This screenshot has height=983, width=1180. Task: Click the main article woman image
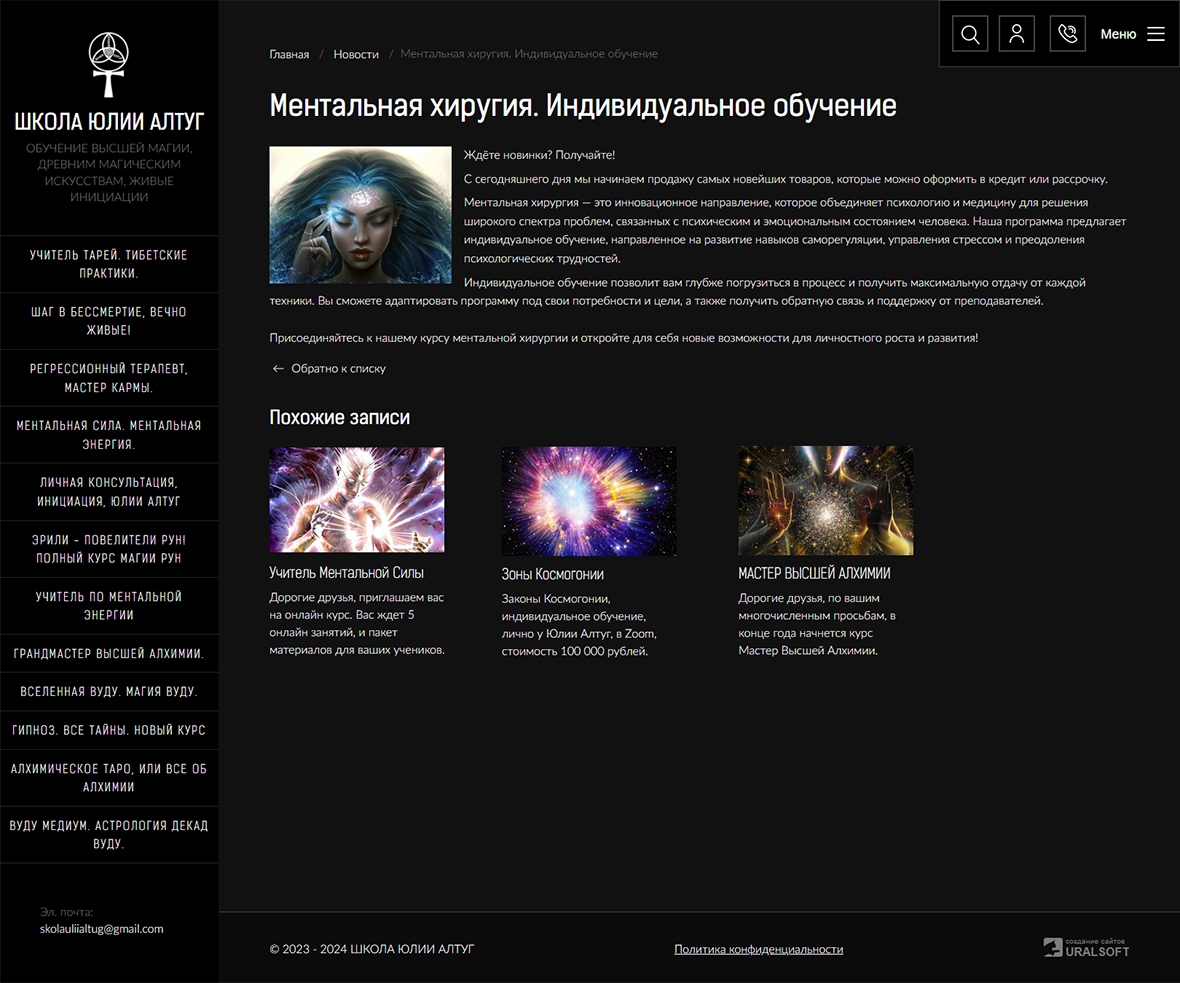coord(360,215)
